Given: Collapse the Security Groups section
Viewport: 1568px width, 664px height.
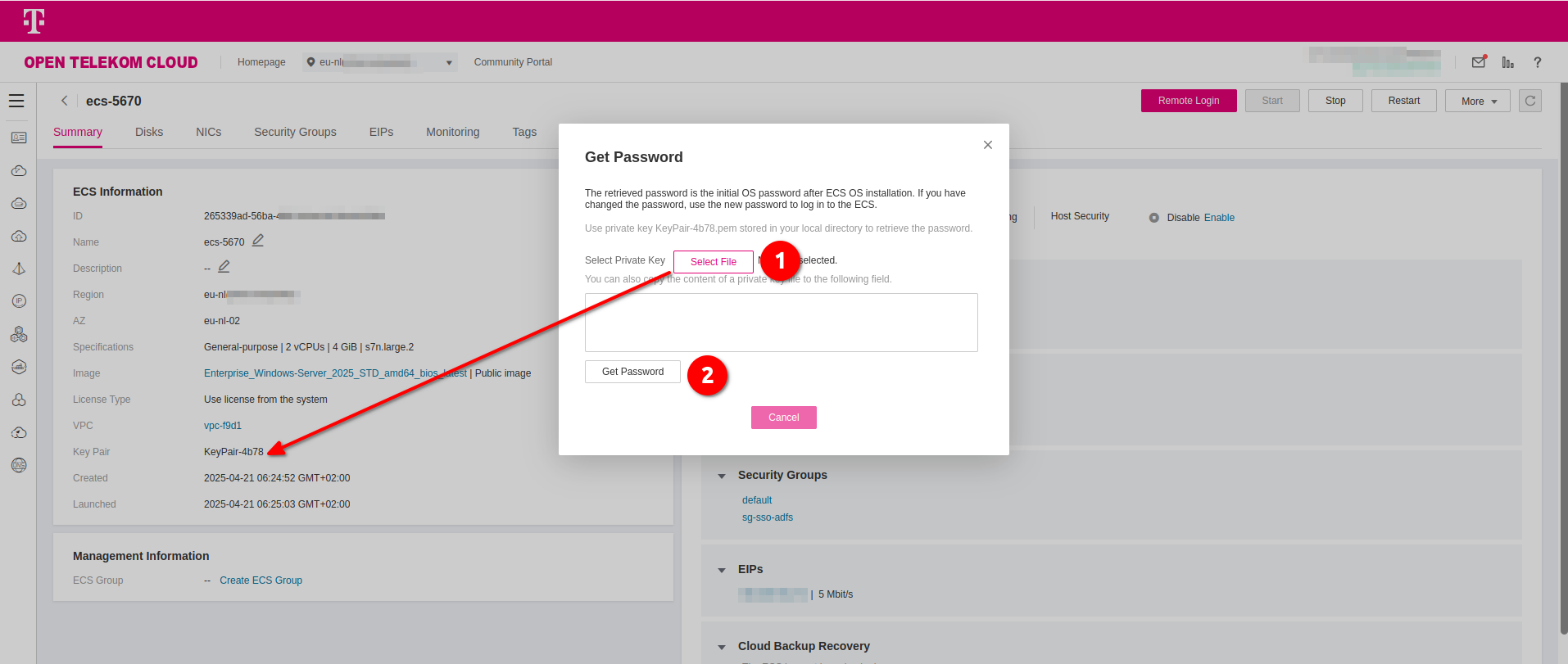Looking at the screenshot, I should pos(722,476).
